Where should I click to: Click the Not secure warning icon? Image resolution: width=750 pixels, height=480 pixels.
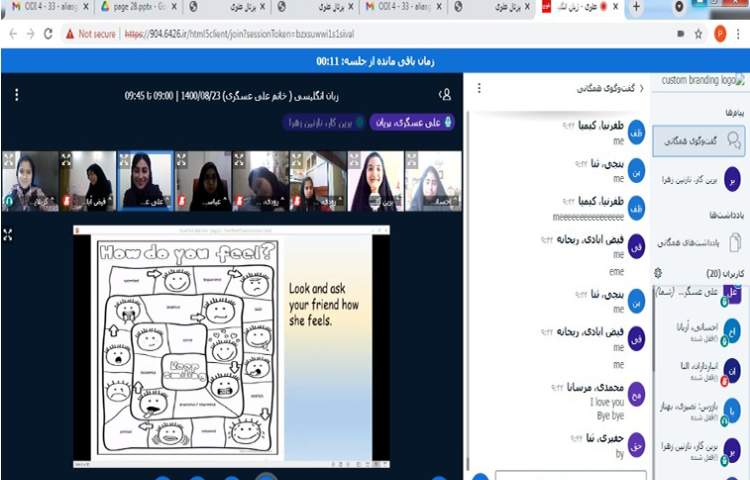(x=70, y=33)
